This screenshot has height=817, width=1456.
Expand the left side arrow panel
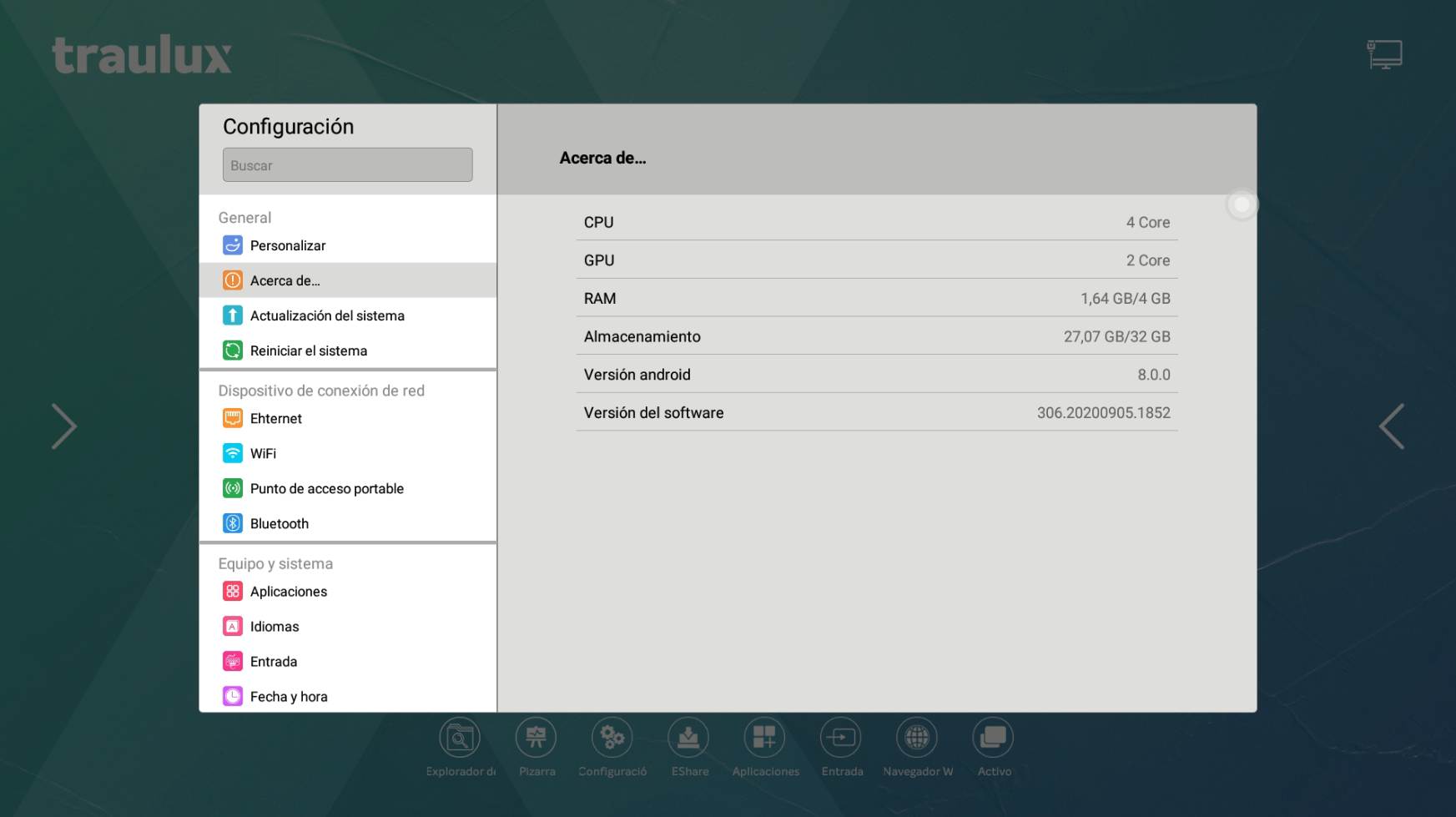point(64,426)
